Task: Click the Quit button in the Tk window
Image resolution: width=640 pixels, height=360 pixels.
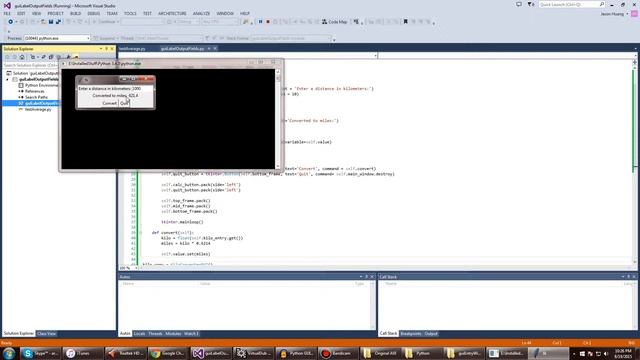Action: click(124, 103)
